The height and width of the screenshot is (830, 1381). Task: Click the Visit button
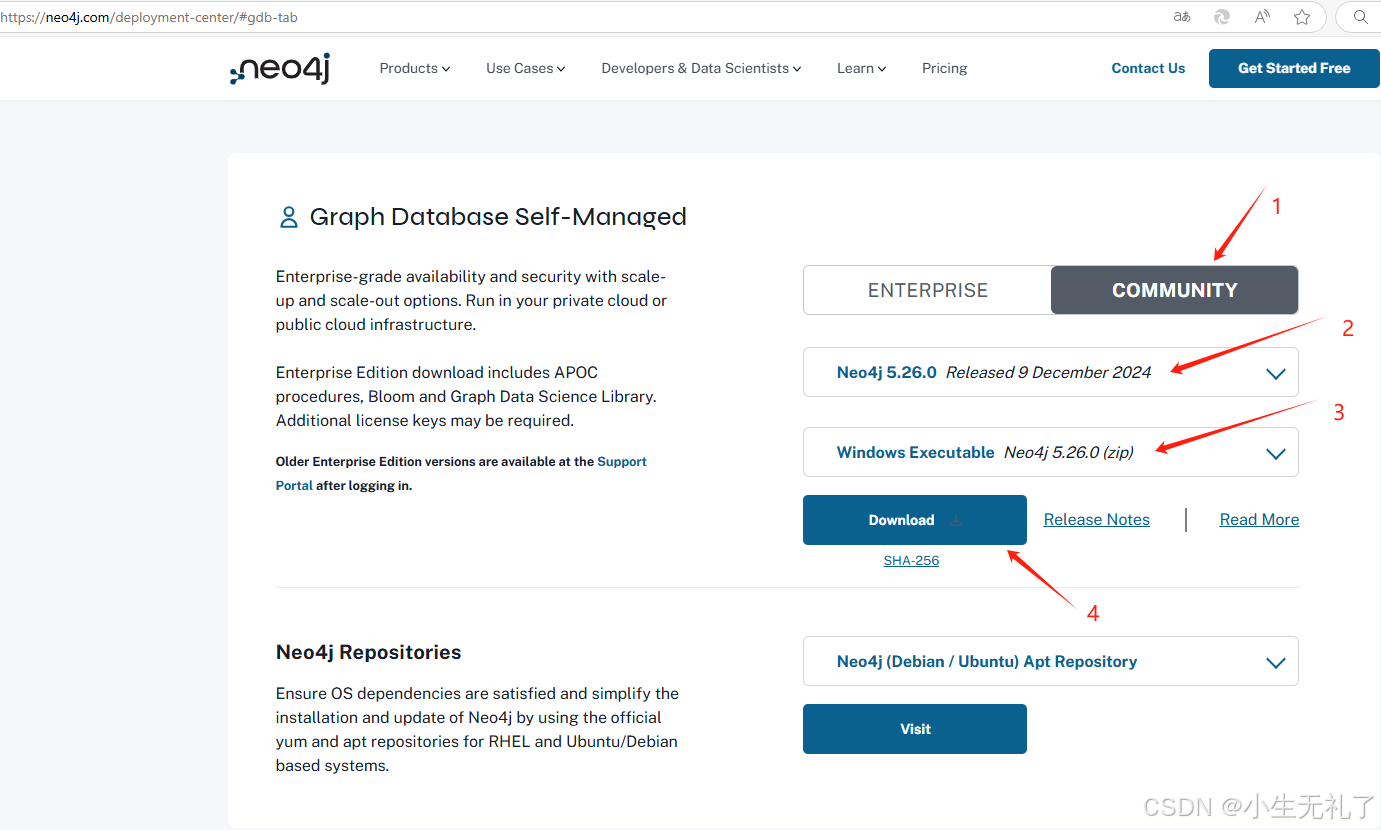click(915, 729)
